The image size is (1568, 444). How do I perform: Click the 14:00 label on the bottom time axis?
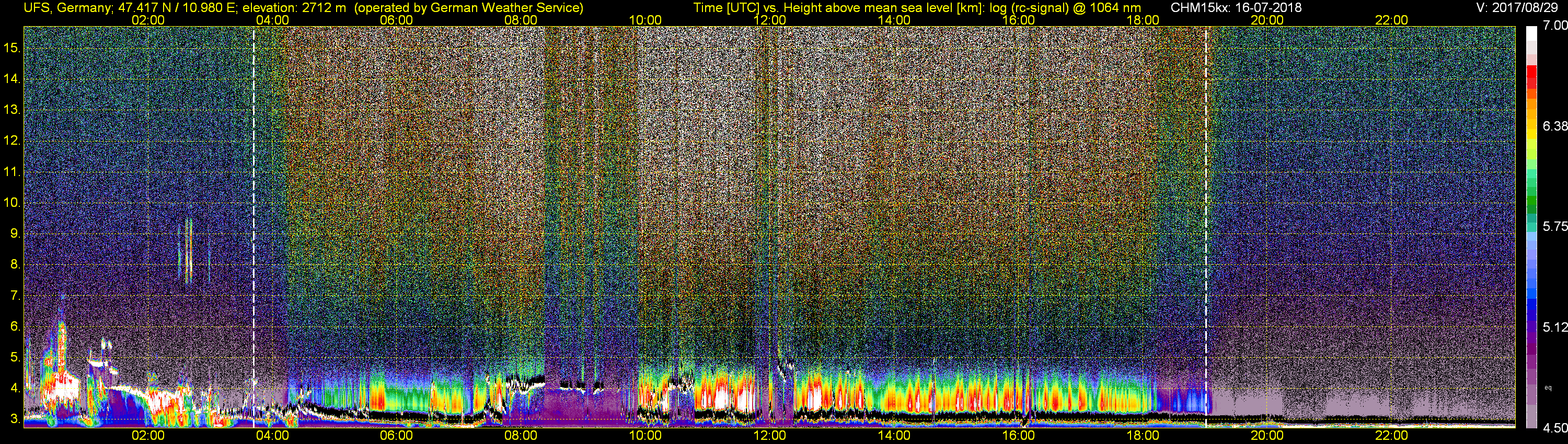[x=894, y=436]
